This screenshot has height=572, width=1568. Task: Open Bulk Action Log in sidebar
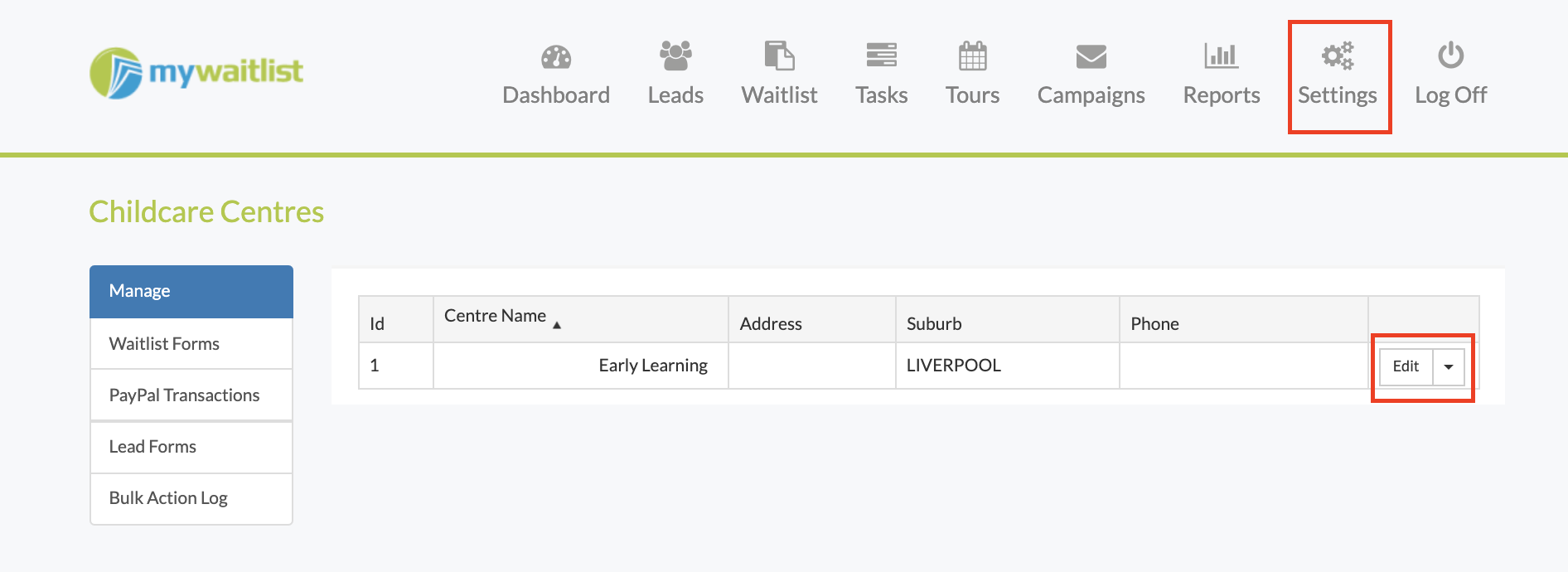pyautogui.click(x=191, y=498)
